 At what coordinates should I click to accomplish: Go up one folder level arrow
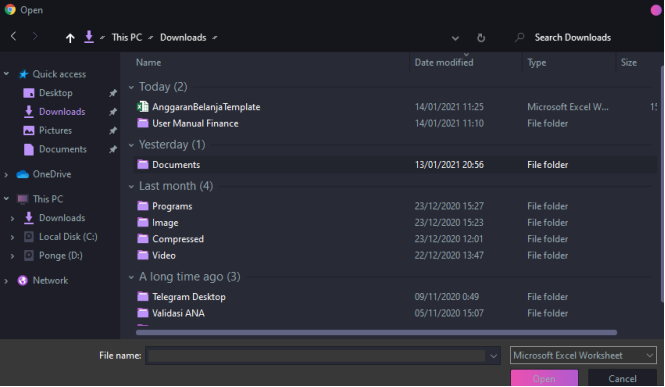(x=70, y=38)
